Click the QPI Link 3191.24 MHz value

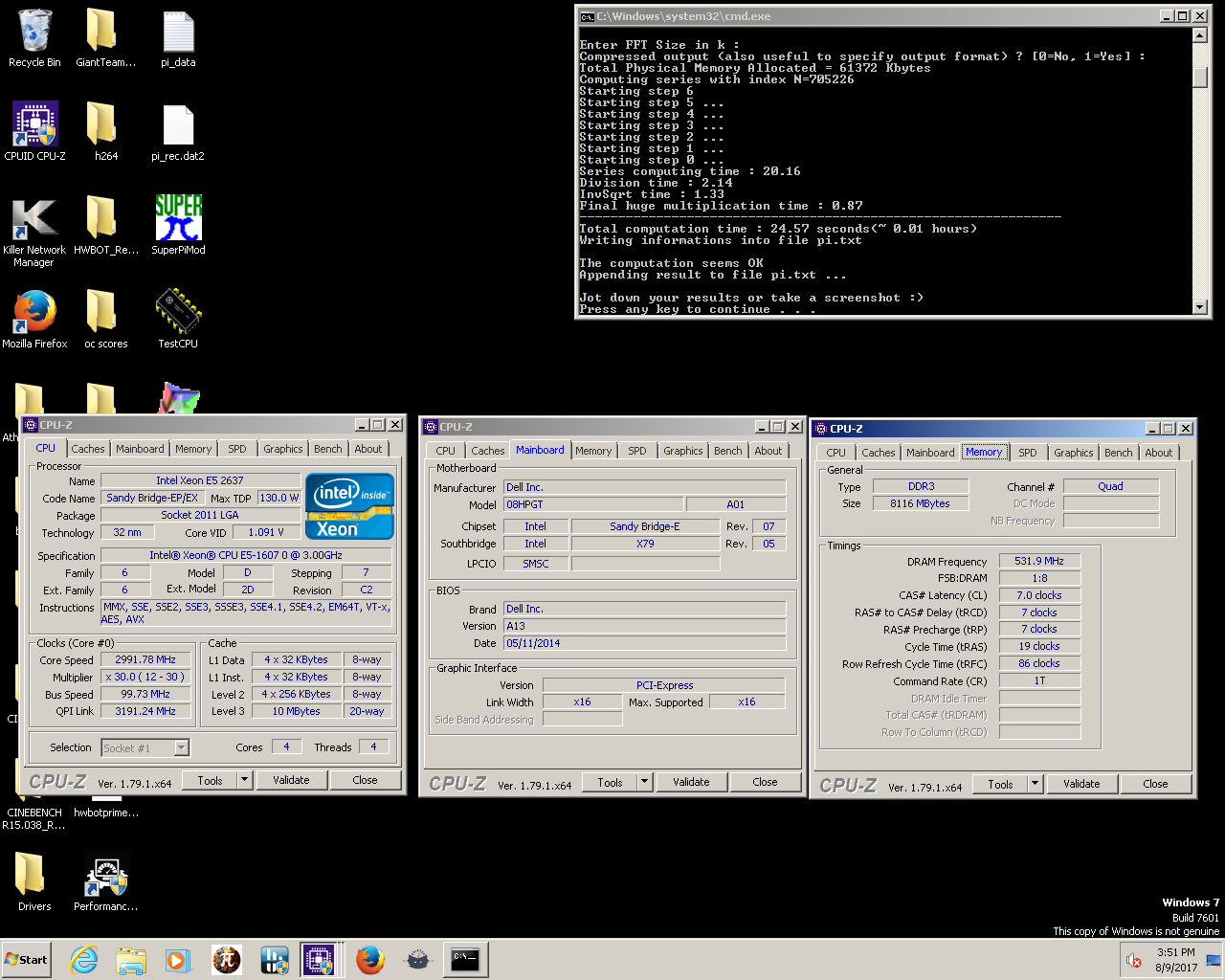(x=145, y=711)
